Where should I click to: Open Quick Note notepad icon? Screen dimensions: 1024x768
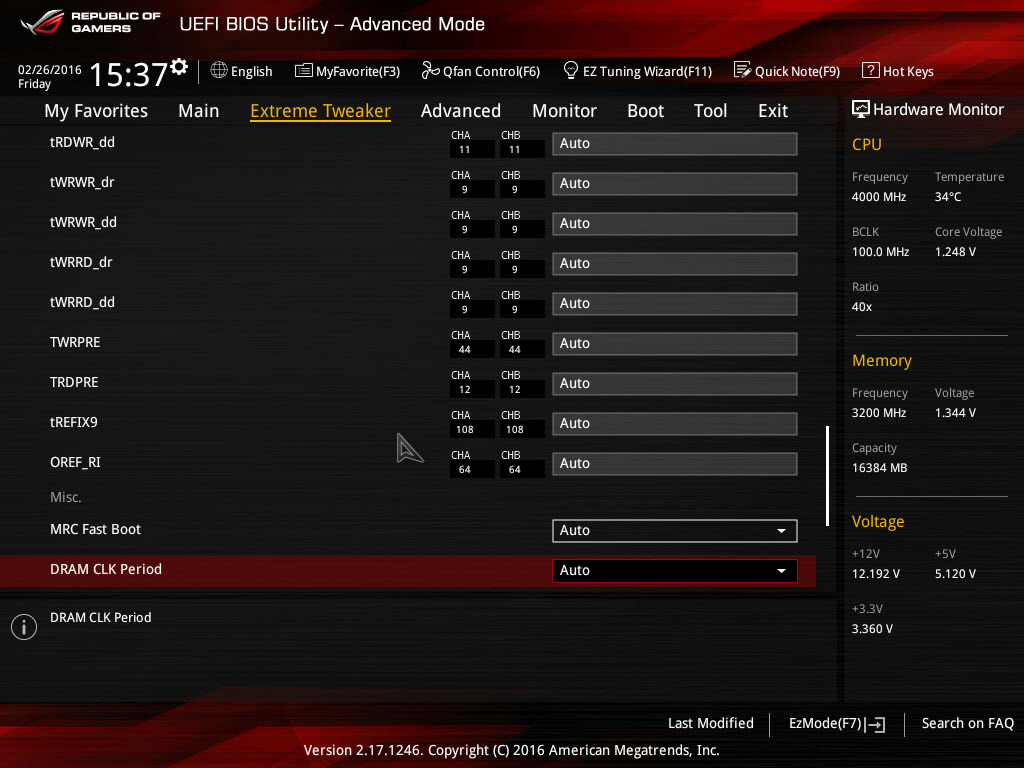click(x=742, y=70)
